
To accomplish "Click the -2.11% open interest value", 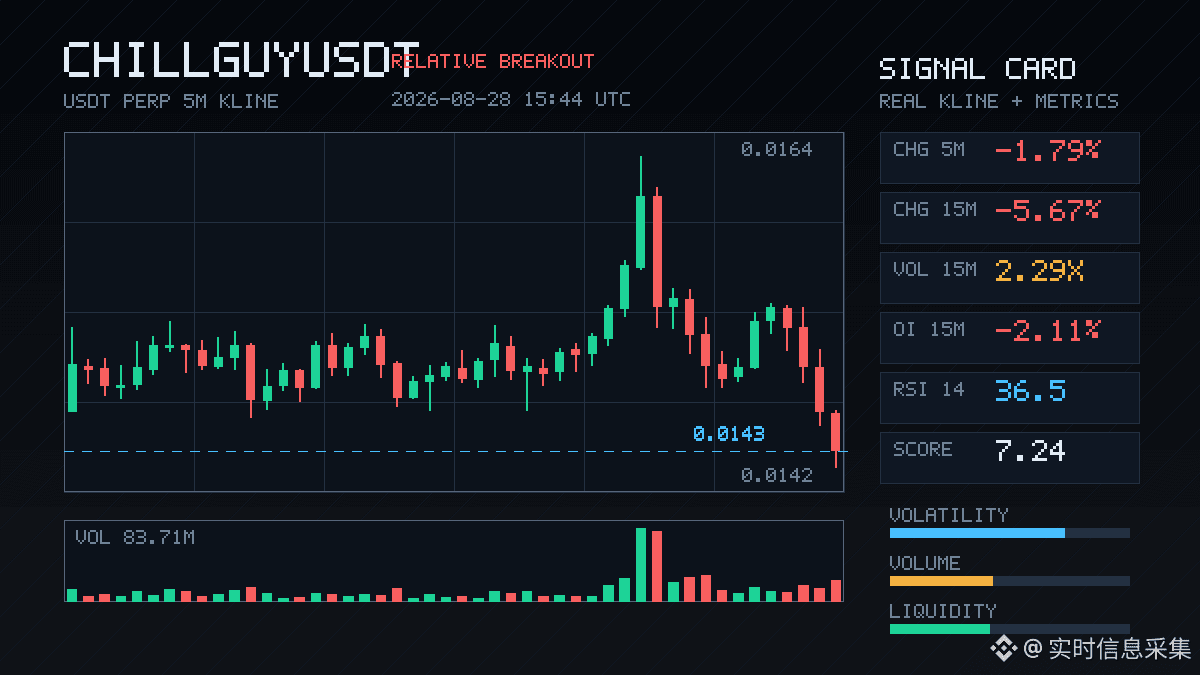I will [1048, 331].
